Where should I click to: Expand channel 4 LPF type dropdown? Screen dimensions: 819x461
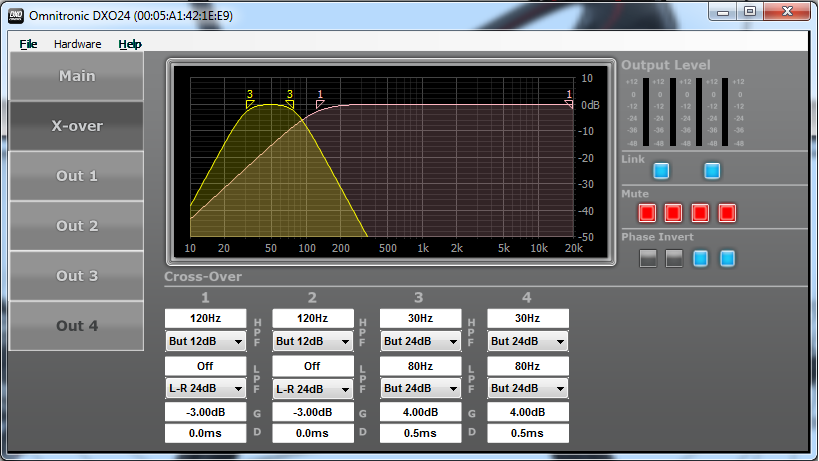pyautogui.click(x=528, y=388)
